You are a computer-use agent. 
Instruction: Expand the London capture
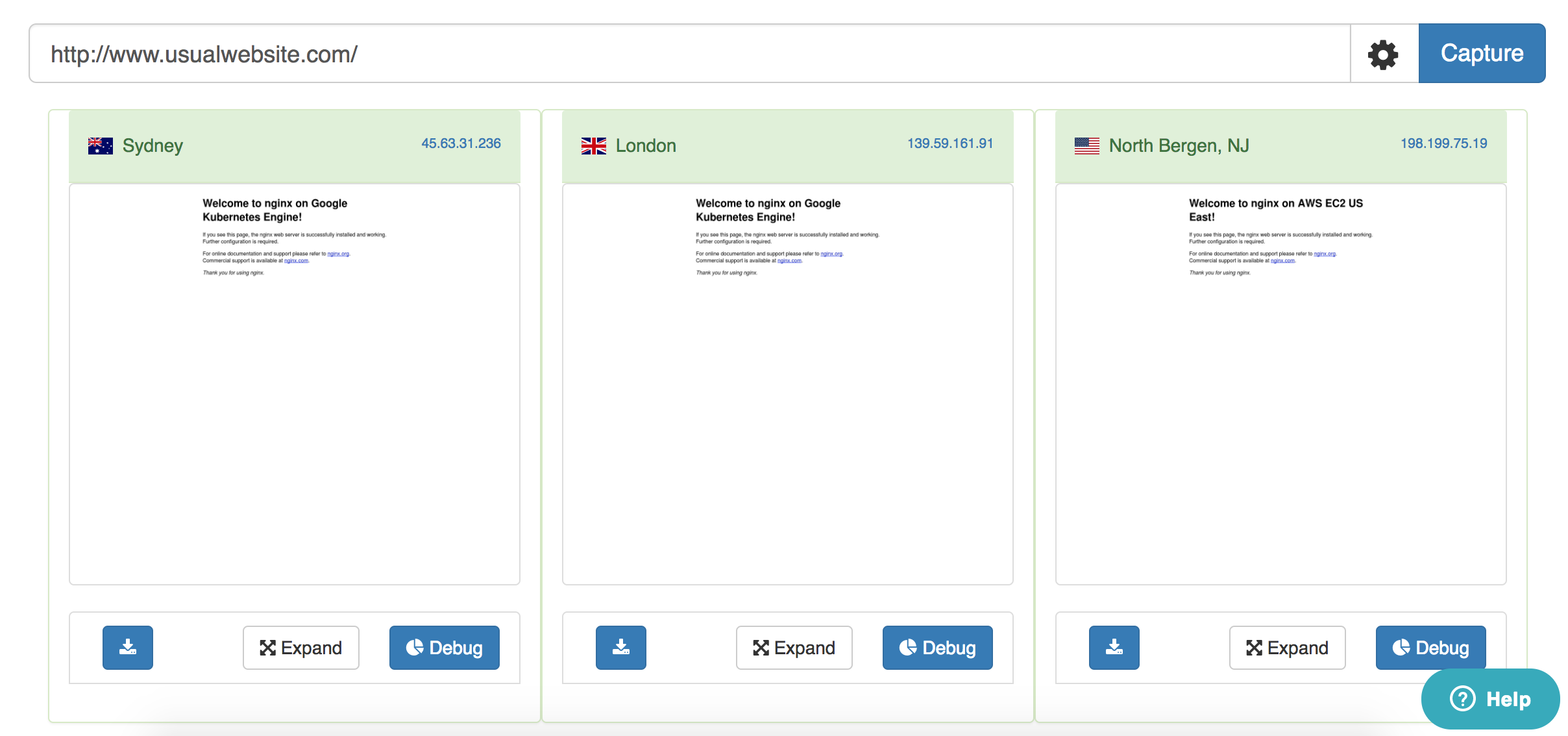(x=794, y=647)
